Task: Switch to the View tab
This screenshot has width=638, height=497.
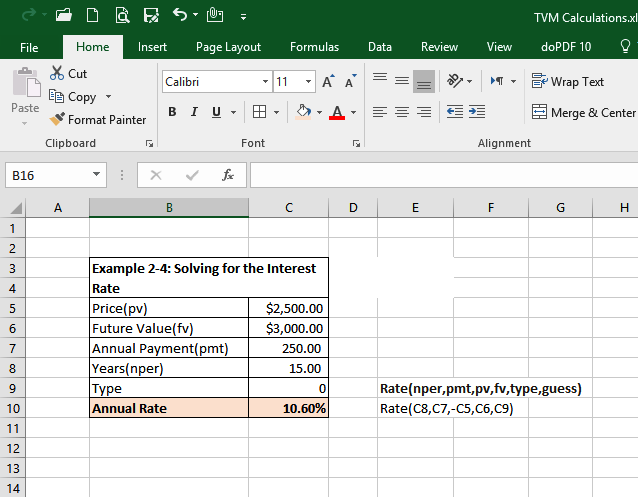Action: (499, 47)
